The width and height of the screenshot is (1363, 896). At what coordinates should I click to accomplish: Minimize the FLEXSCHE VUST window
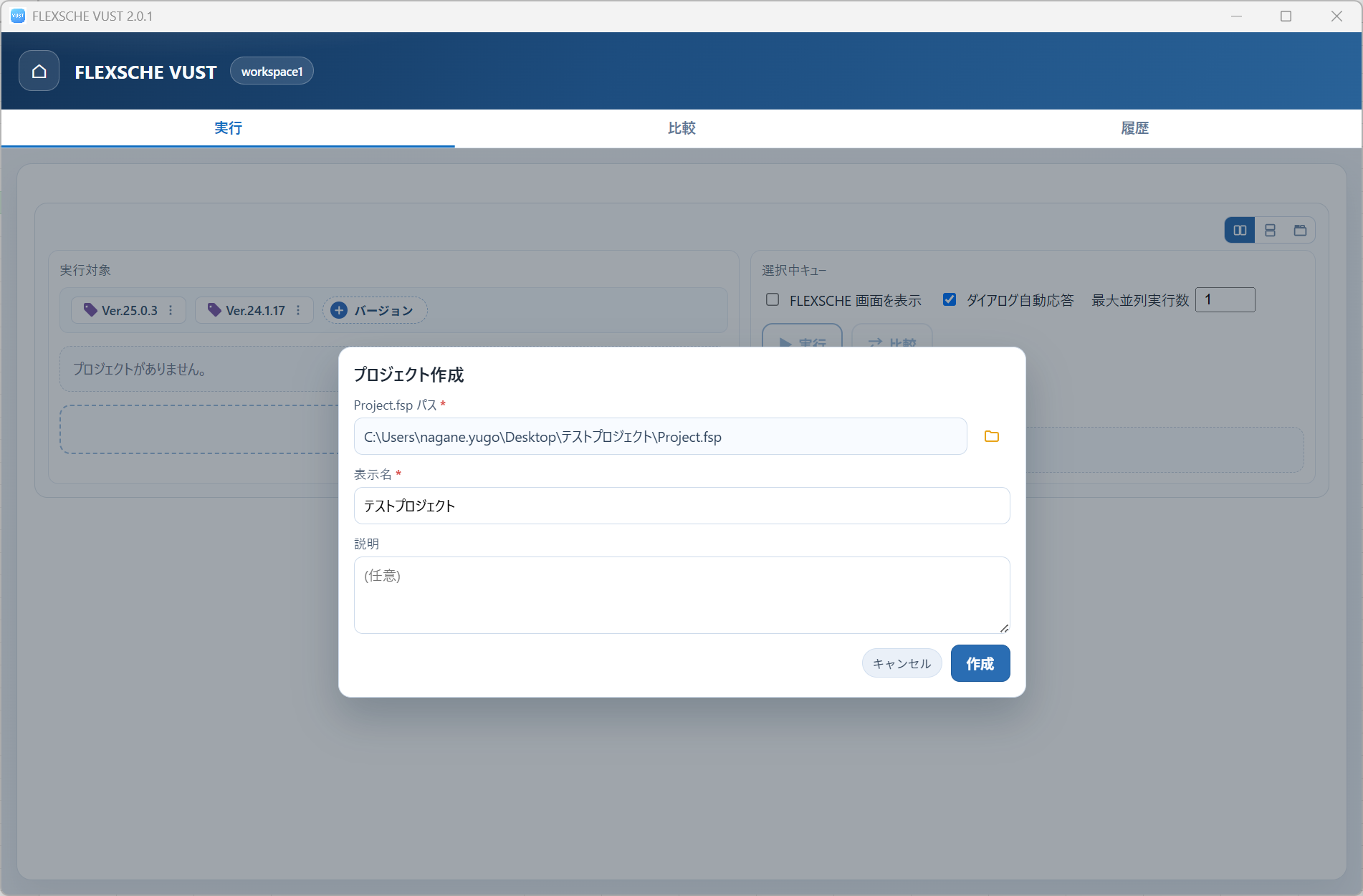(x=1236, y=16)
